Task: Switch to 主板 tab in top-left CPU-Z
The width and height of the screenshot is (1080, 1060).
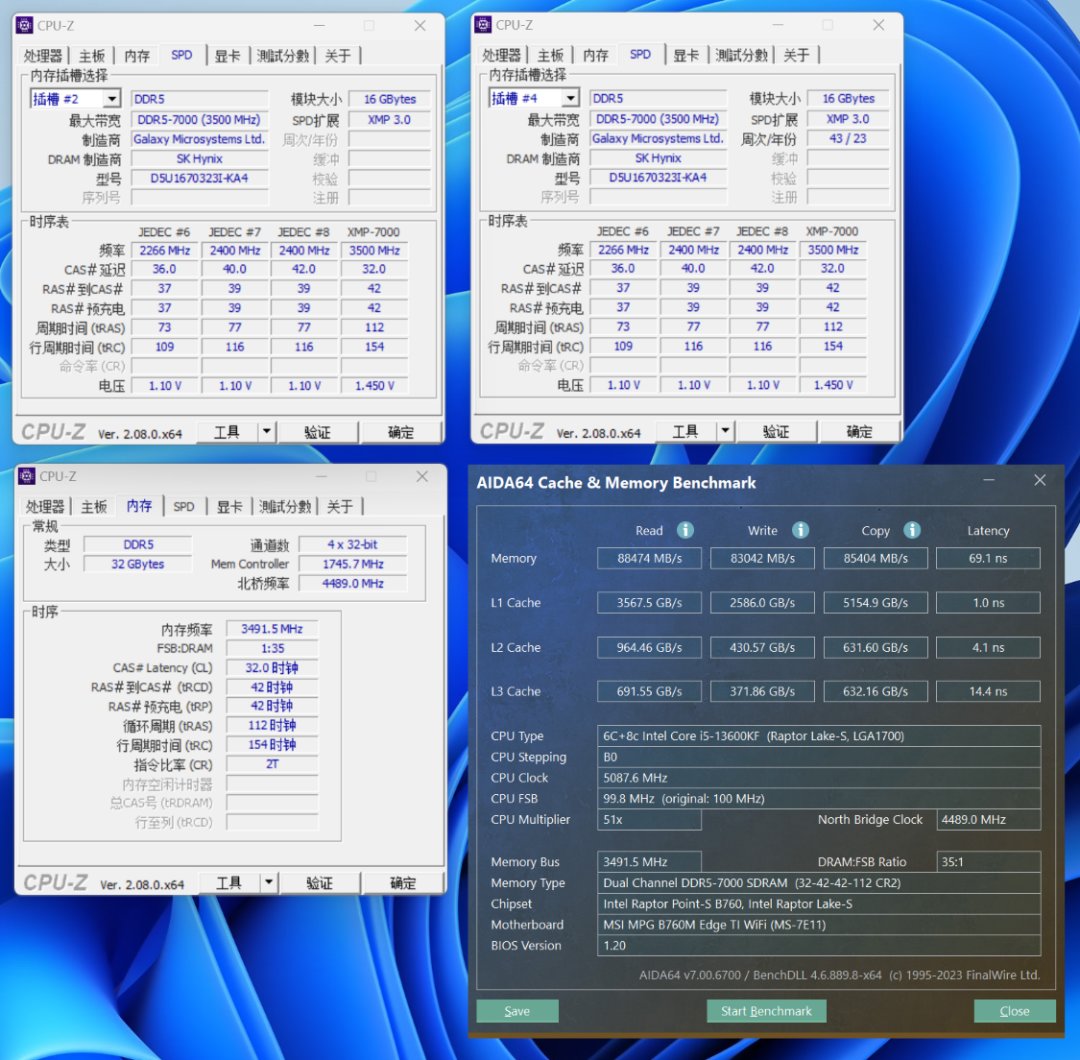Action: coord(92,56)
